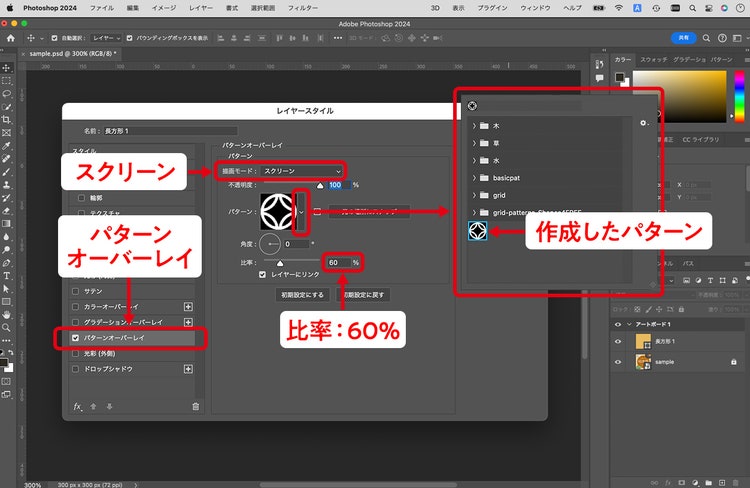Select the Eraser tool
Image resolution: width=750 pixels, height=488 pixels.
click(x=6, y=211)
